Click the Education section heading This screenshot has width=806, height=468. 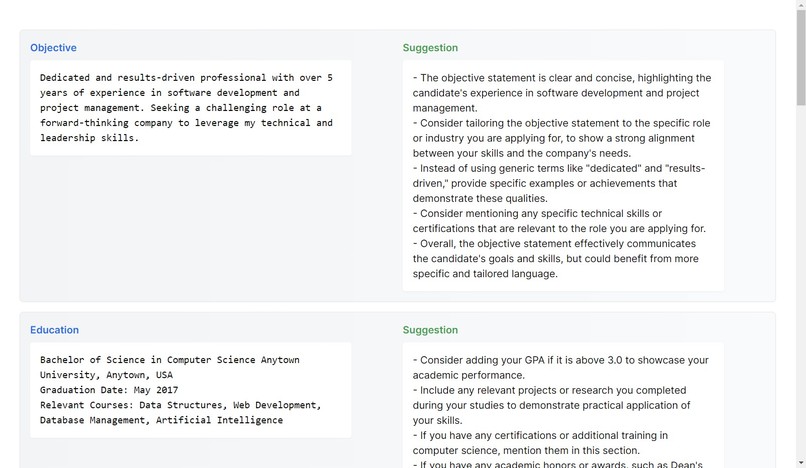(54, 330)
